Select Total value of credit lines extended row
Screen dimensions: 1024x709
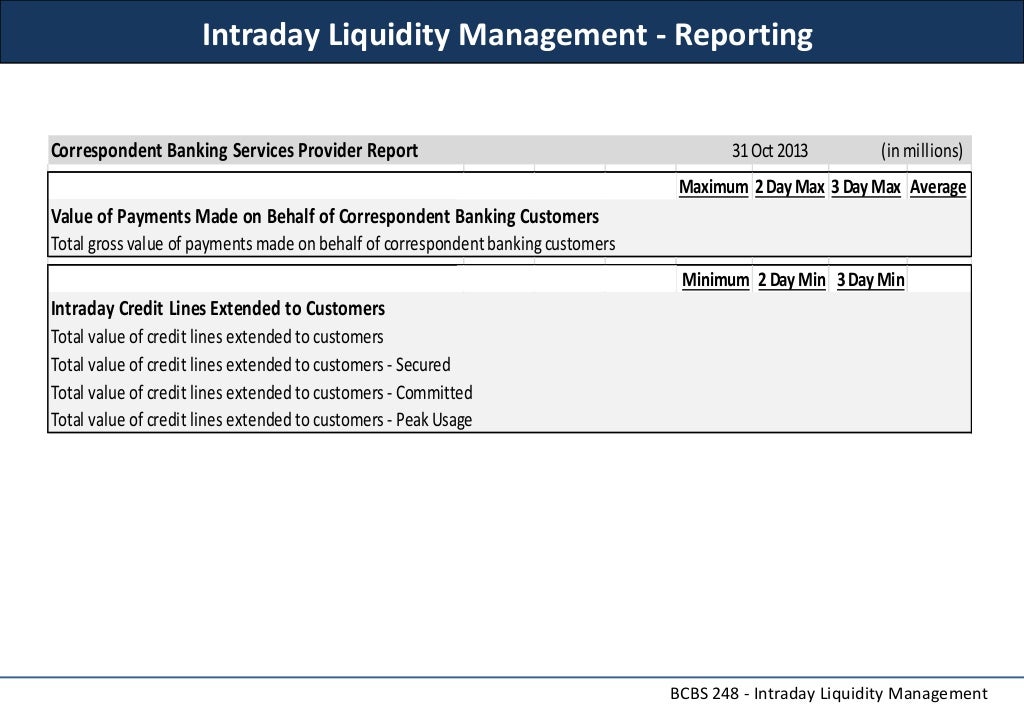tap(509, 337)
